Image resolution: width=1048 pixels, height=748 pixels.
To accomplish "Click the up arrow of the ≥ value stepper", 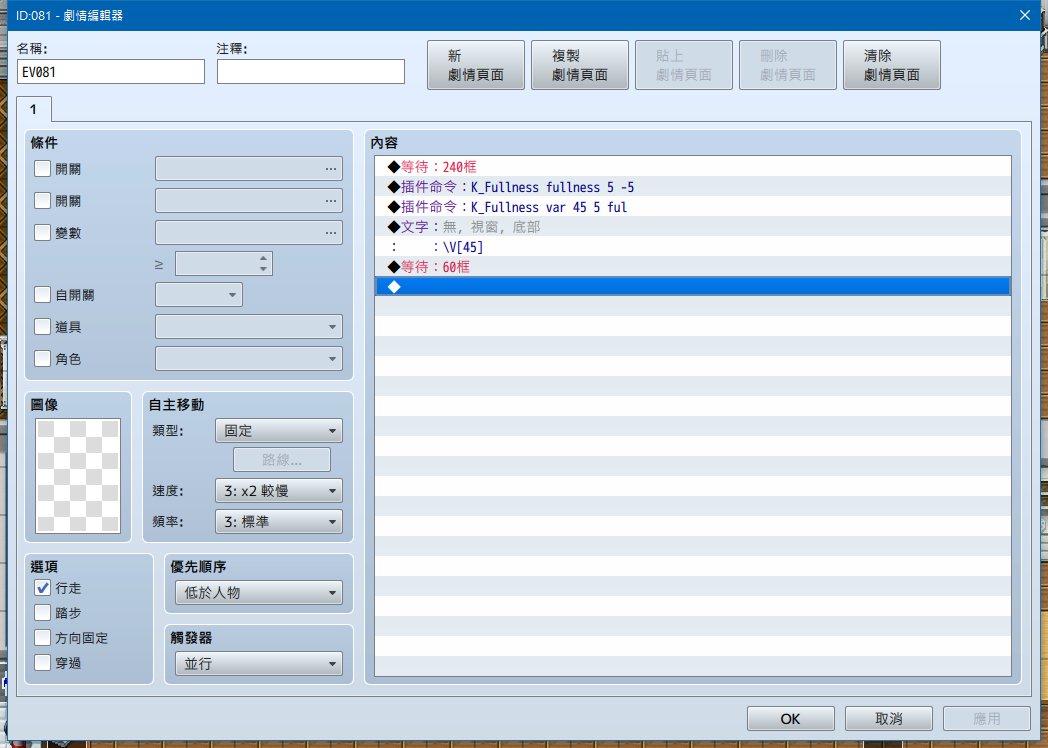I will tap(263, 259).
